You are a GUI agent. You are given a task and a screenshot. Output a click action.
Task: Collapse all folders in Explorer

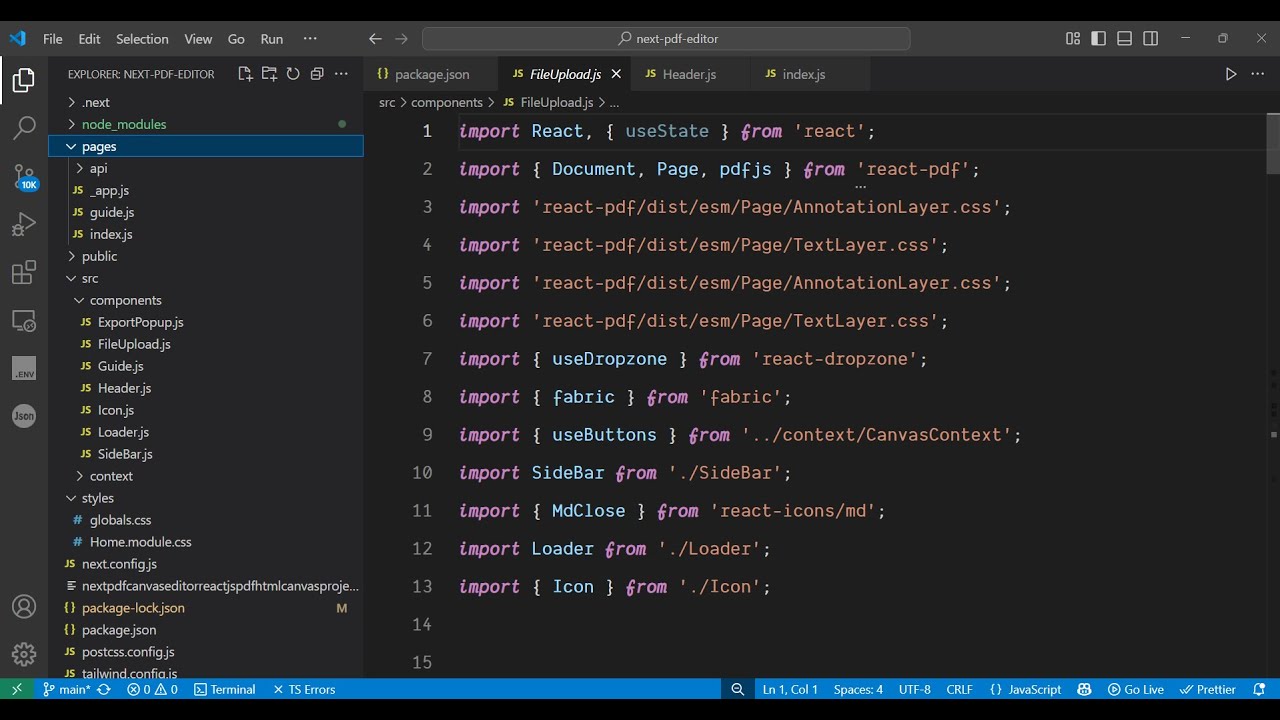317,74
